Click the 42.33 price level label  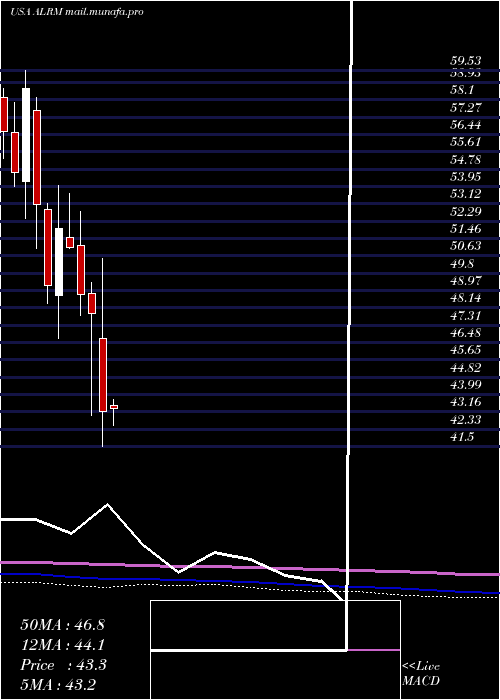pos(465,419)
